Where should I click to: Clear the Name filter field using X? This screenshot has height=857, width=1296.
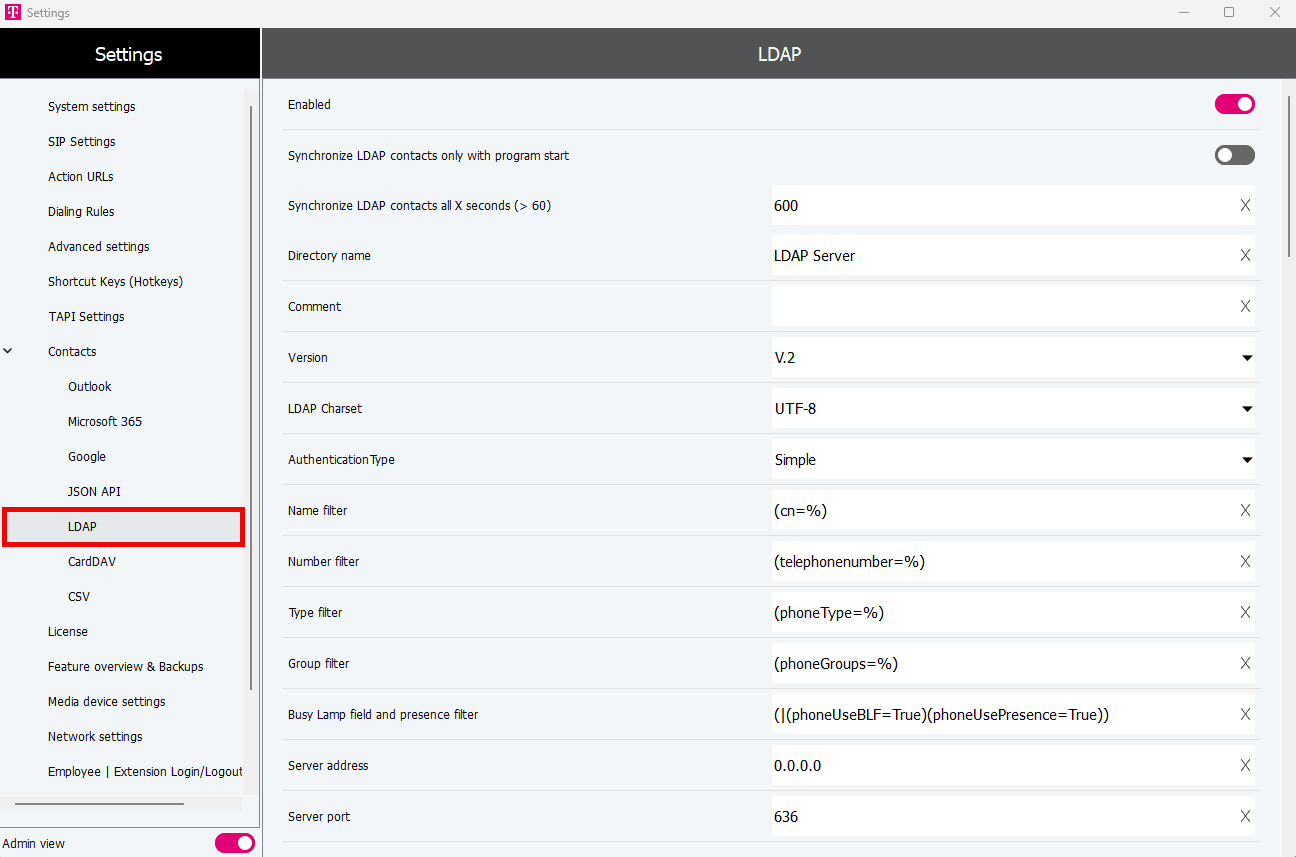tap(1245, 511)
